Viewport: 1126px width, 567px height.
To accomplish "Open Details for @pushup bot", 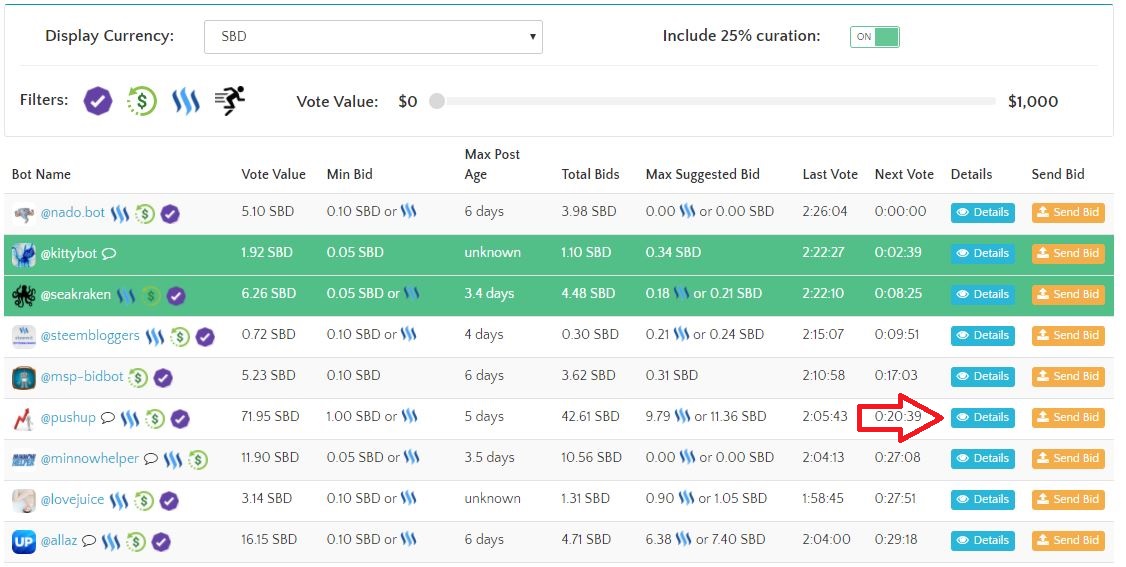I will pyautogui.click(x=982, y=417).
